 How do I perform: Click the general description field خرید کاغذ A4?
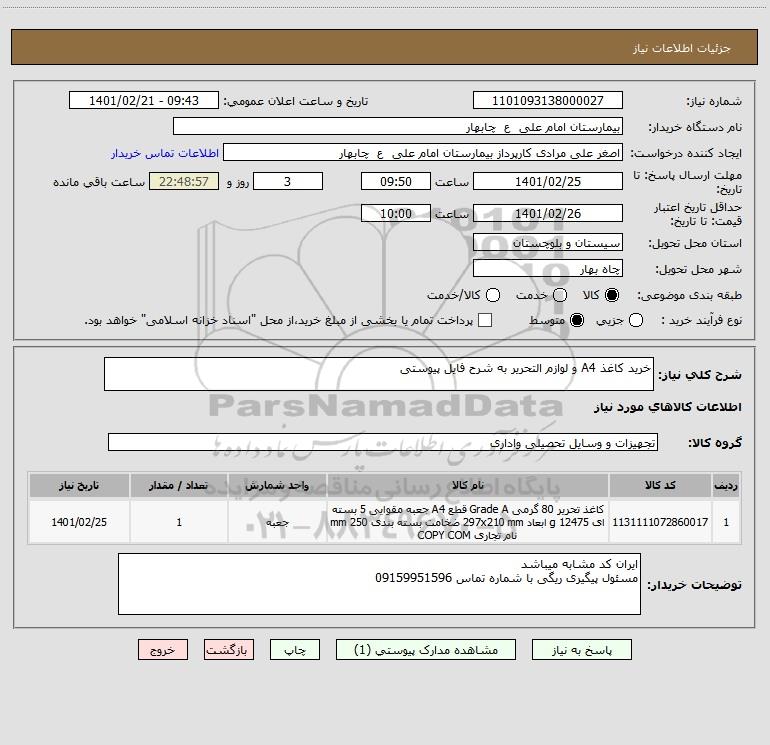click(x=379, y=374)
